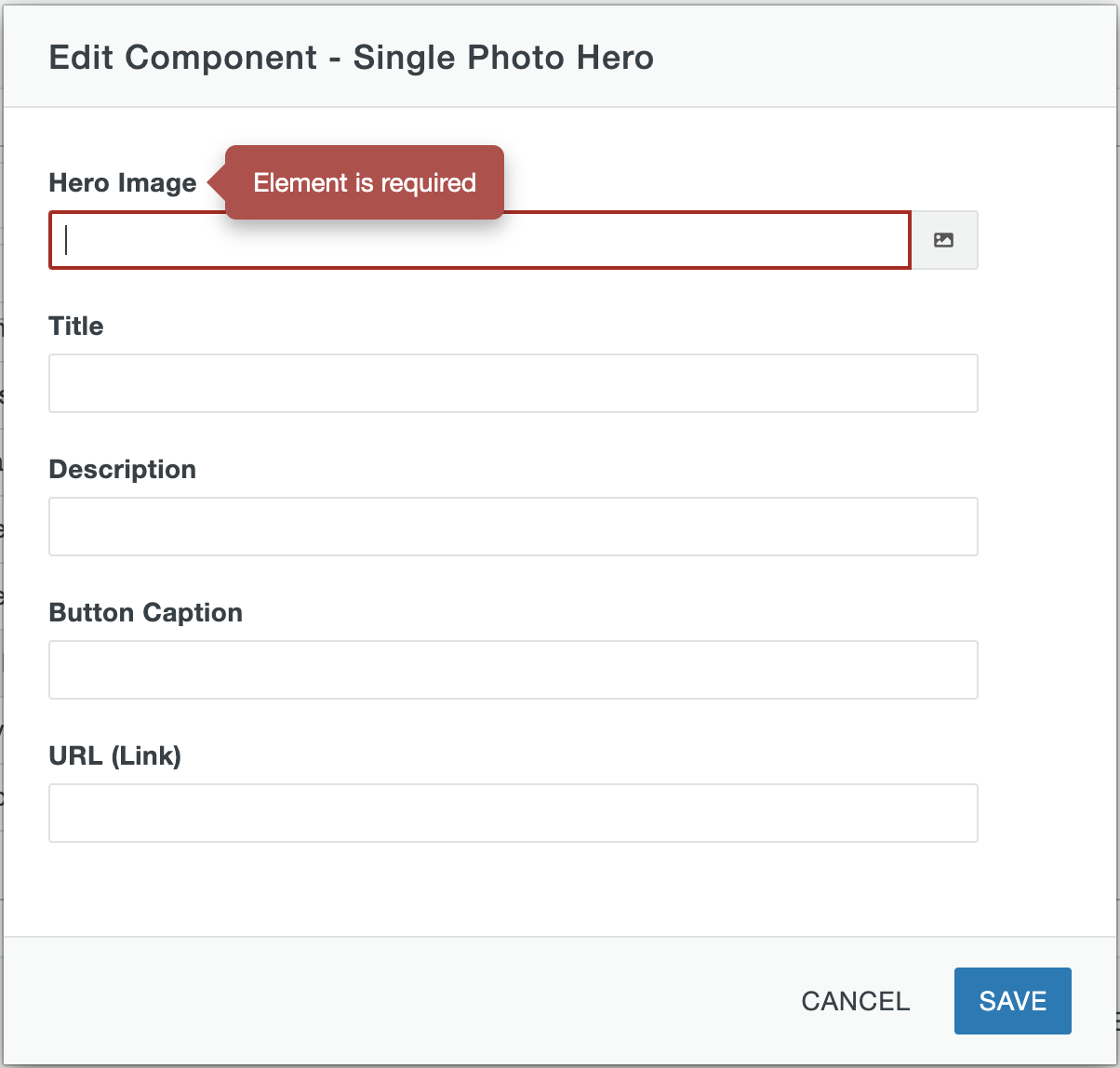Open the Hero Image picker icon
The width and height of the screenshot is (1120, 1068).
[x=943, y=240]
